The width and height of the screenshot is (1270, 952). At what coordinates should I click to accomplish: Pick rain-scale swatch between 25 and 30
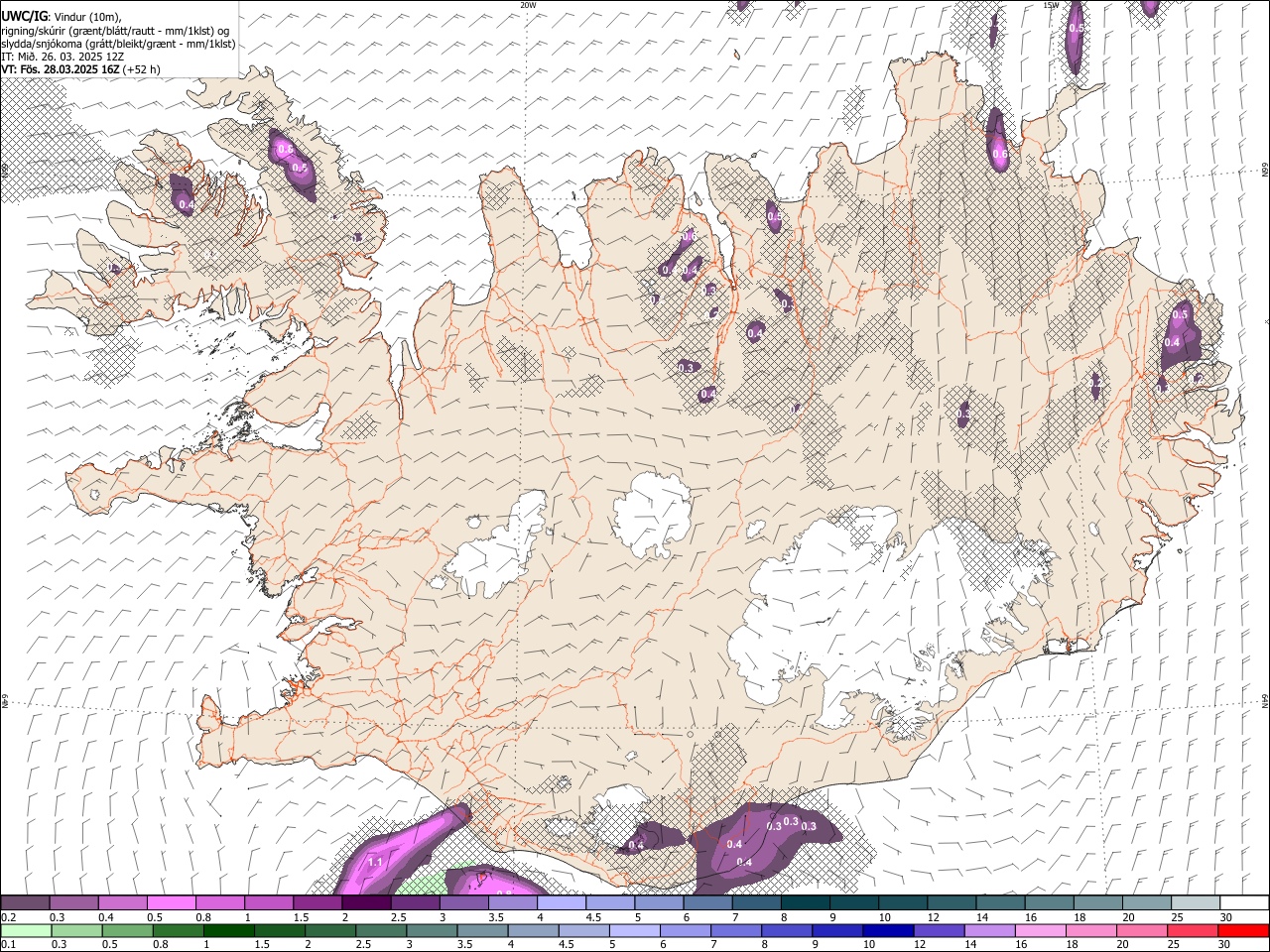(1194, 931)
